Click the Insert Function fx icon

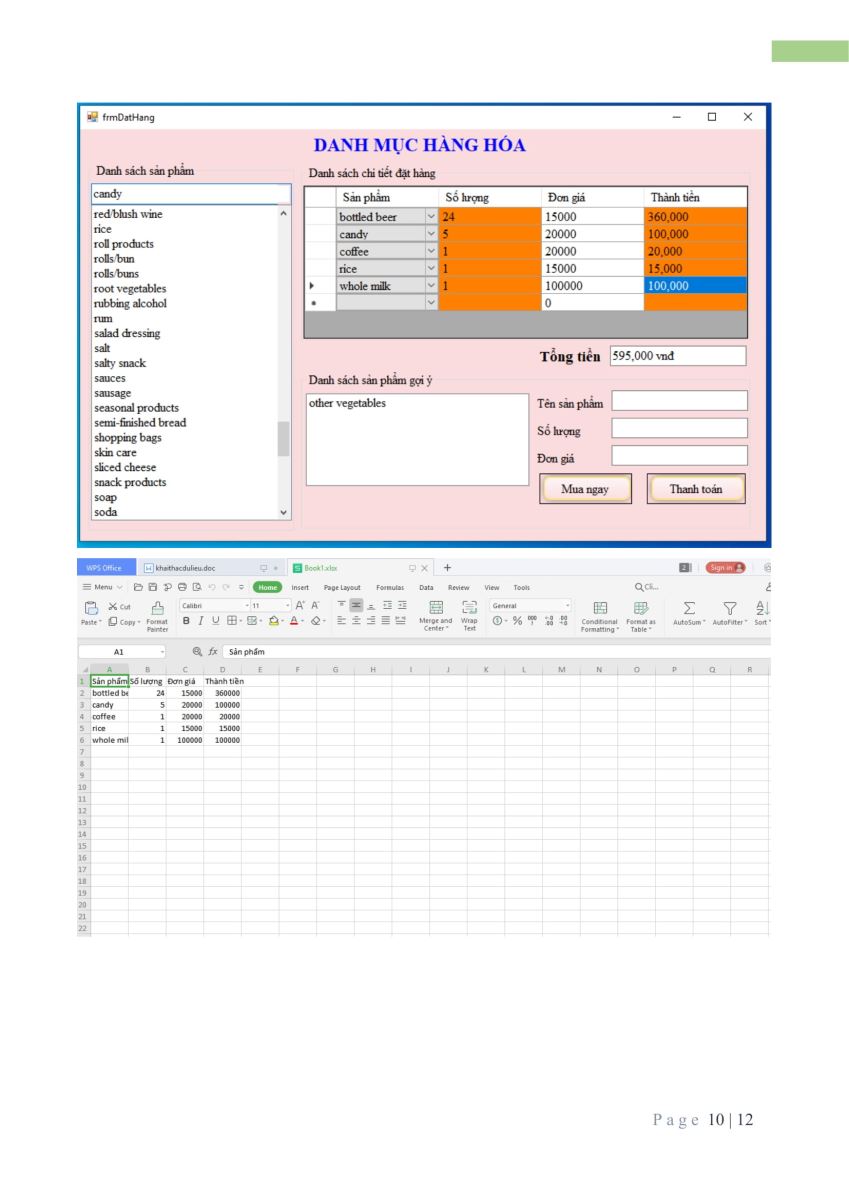coord(213,651)
